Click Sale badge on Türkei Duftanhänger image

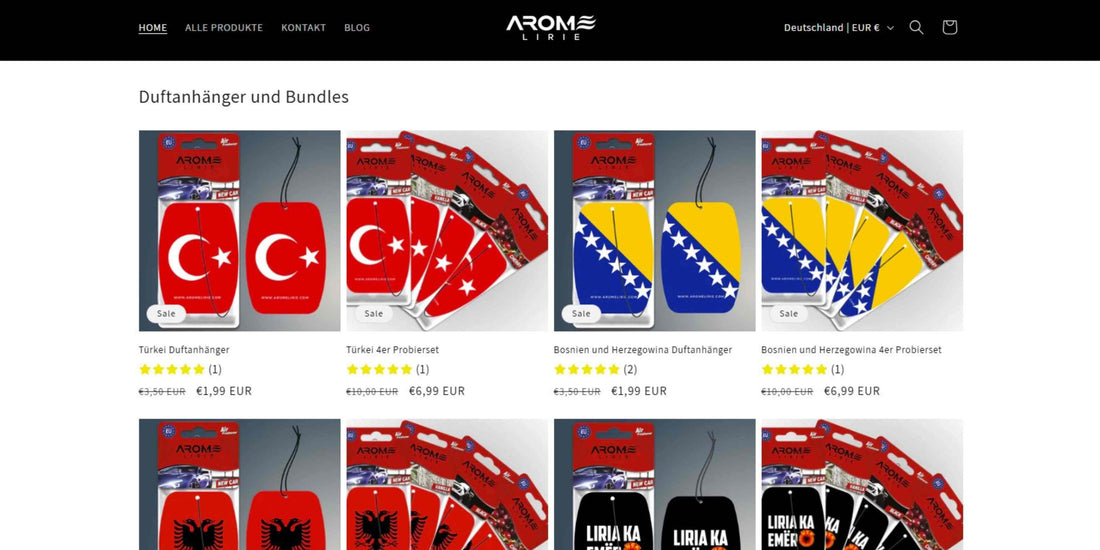click(166, 314)
